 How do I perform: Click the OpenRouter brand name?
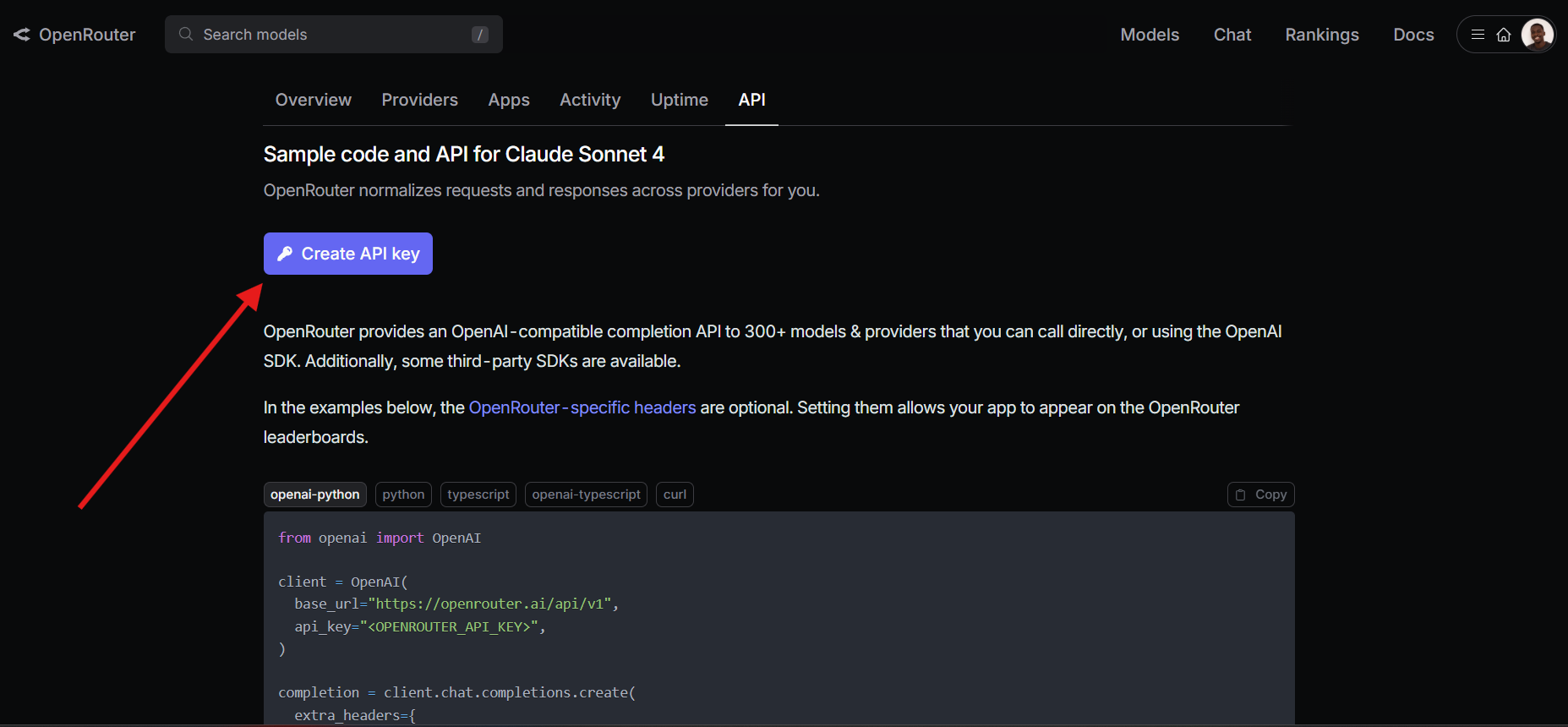click(87, 35)
